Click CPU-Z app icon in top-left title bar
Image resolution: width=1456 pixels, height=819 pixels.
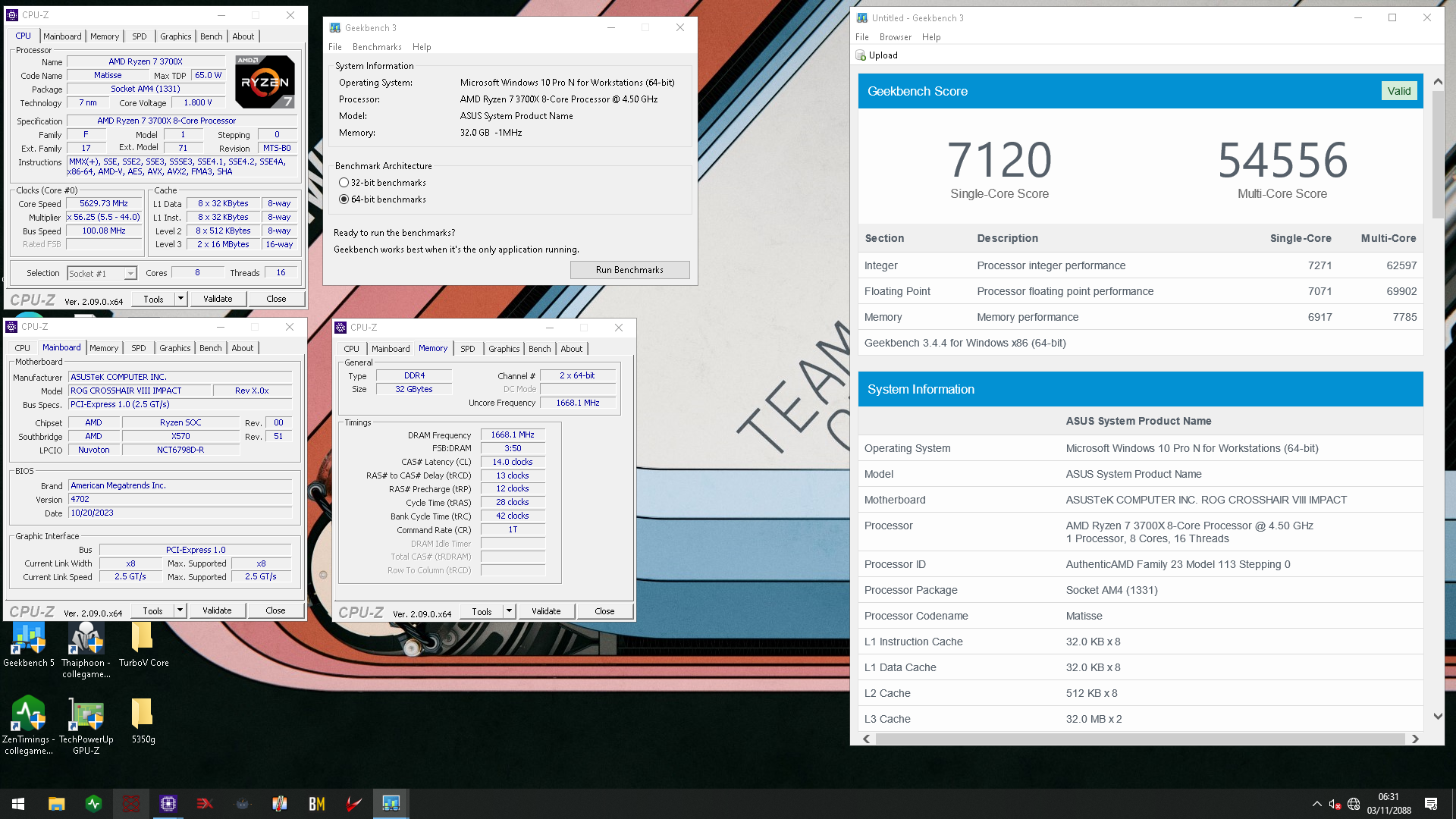pos(12,15)
